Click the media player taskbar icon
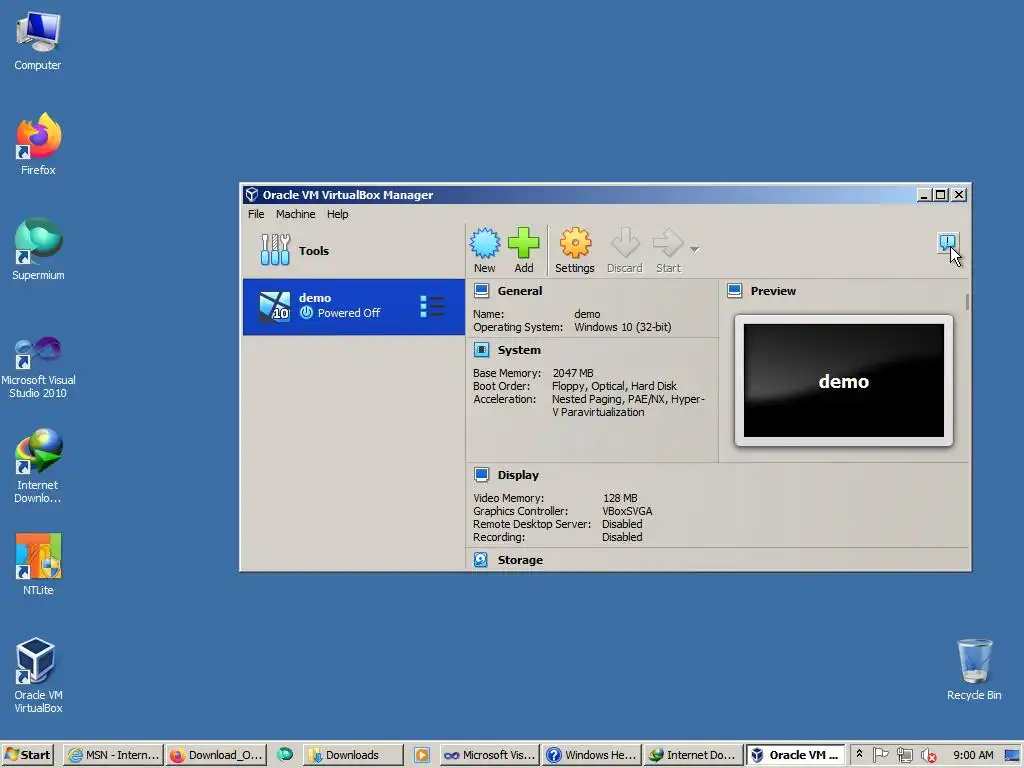Screen dimensions: 1024x768 422,755
